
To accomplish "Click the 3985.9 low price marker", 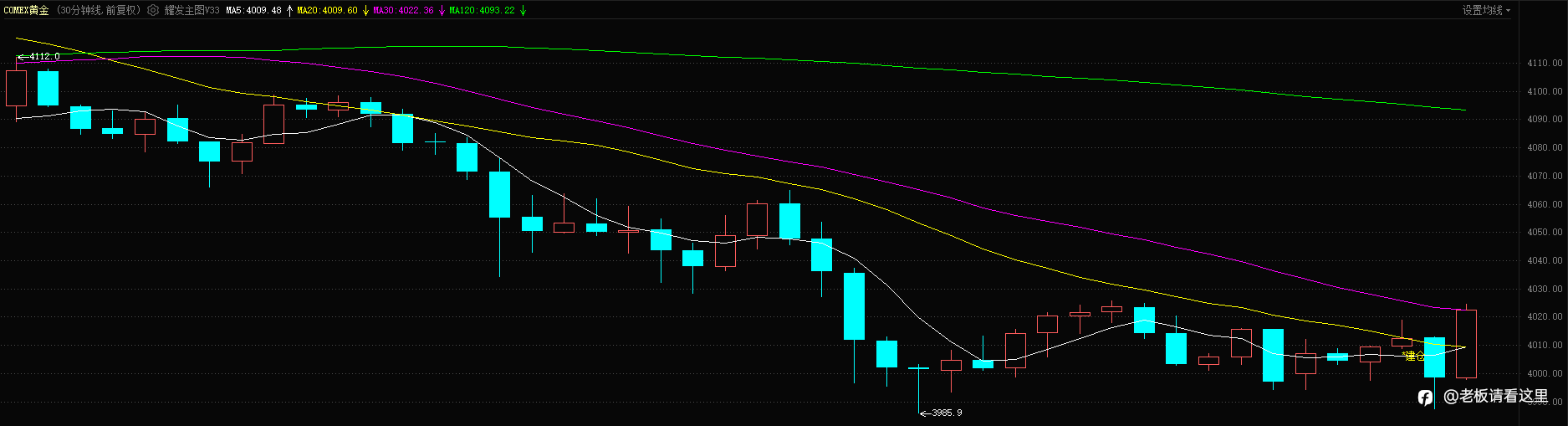I will point(941,413).
